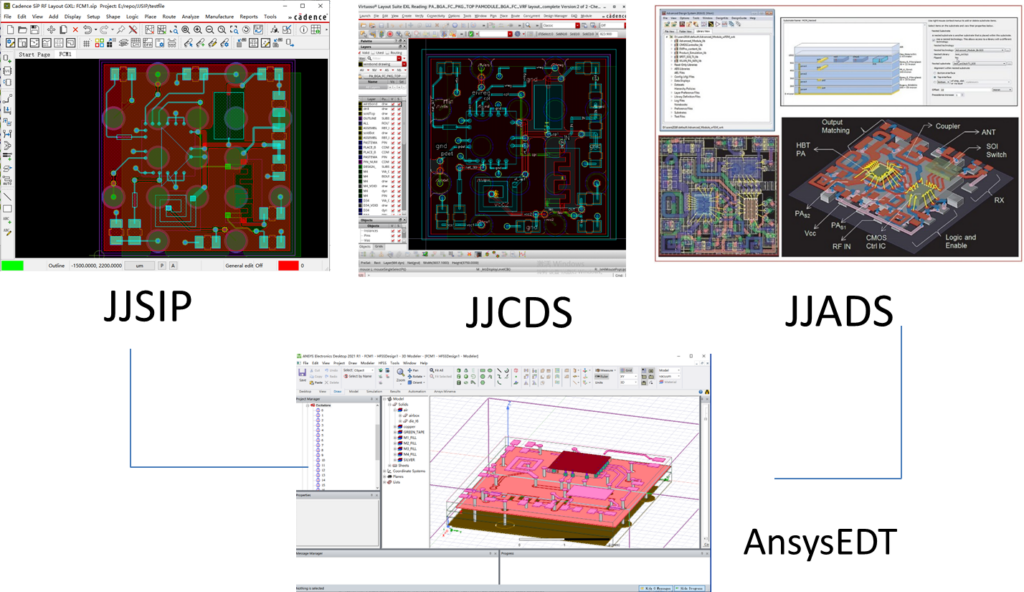
Task: Select Desktop ribbon tab in Ansys
Action: pyautogui.click(x=305, y=391)
